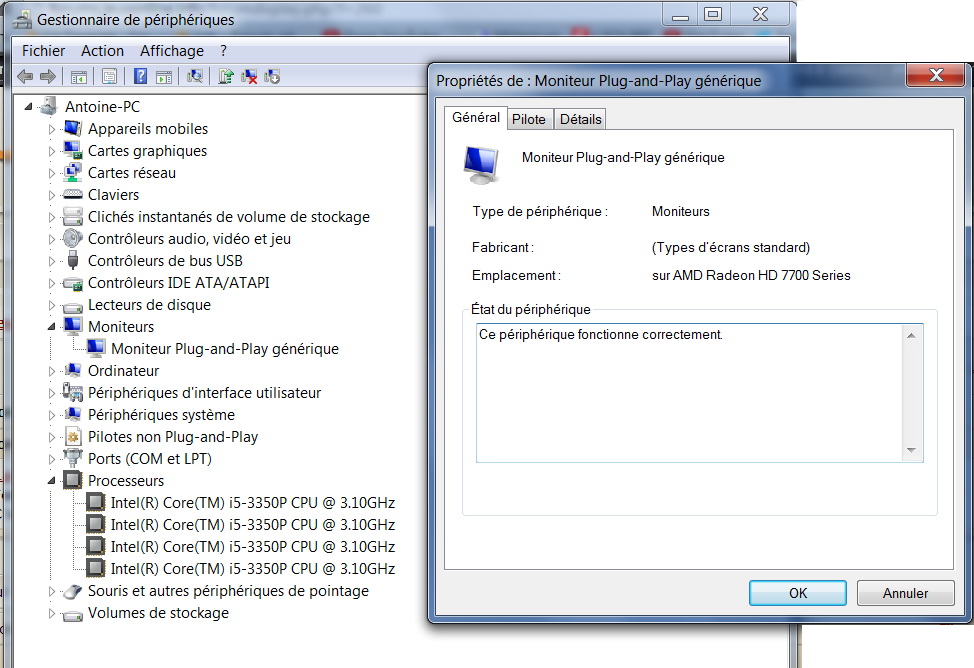This screenshot has height=668, width=974.
Task: Open the Affichage menu
Action: click(x=172, y=51)
